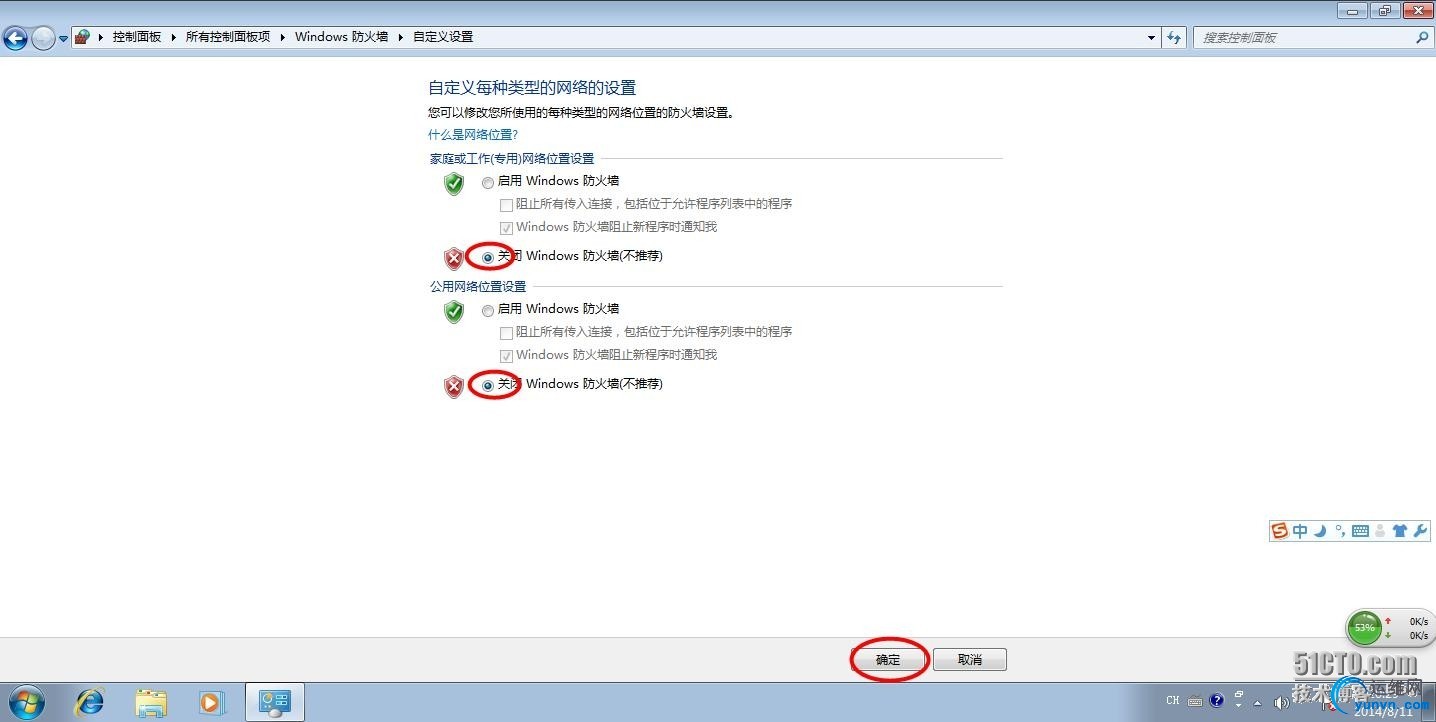Expand the arrow after 控制面板 in the breadcrumb
The width and height of the screenshot is (1436, 722).
click(x=174, y=37)
